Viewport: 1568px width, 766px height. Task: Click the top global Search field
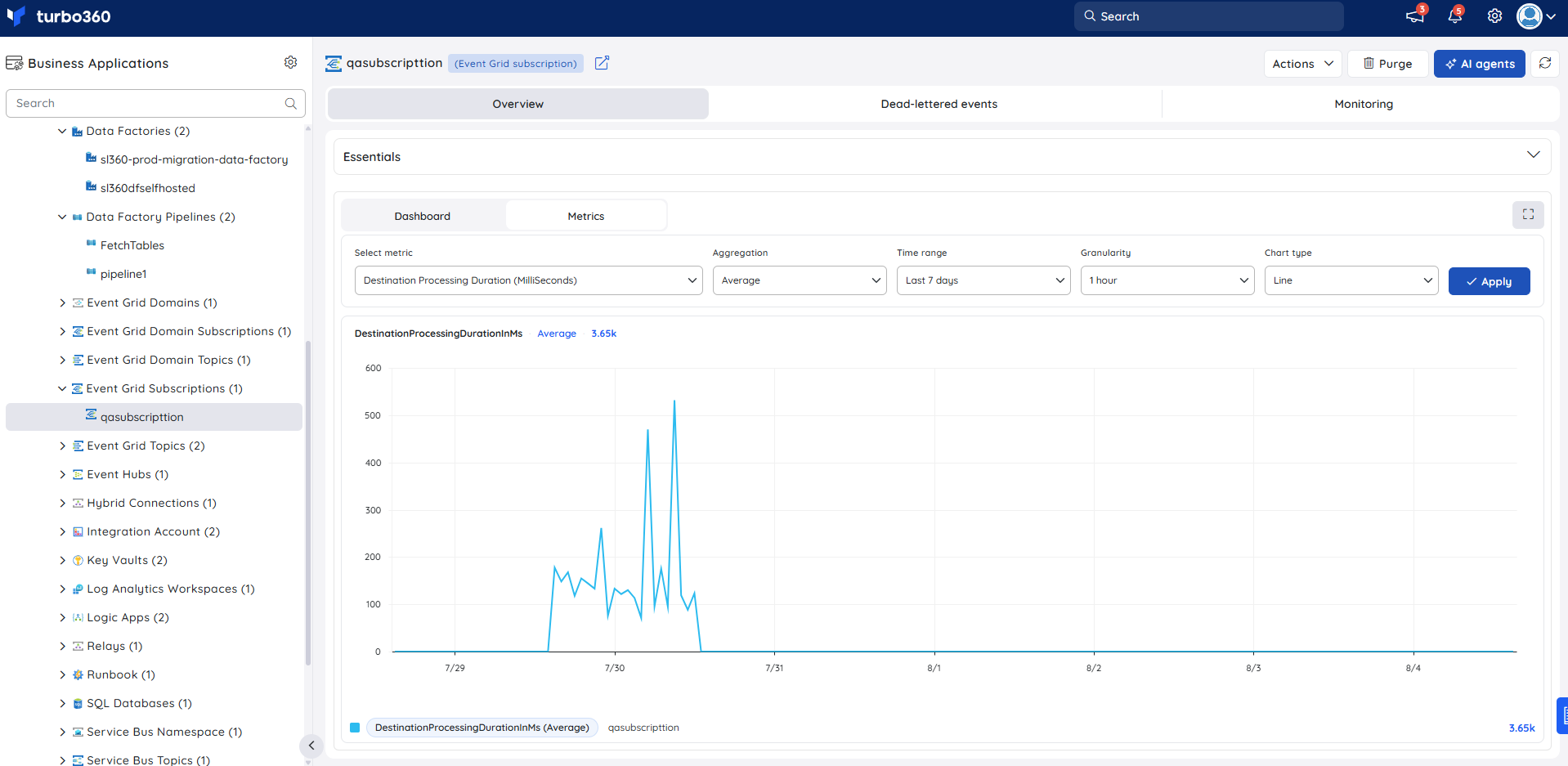pyautogui.click(x=1209, y=16)
